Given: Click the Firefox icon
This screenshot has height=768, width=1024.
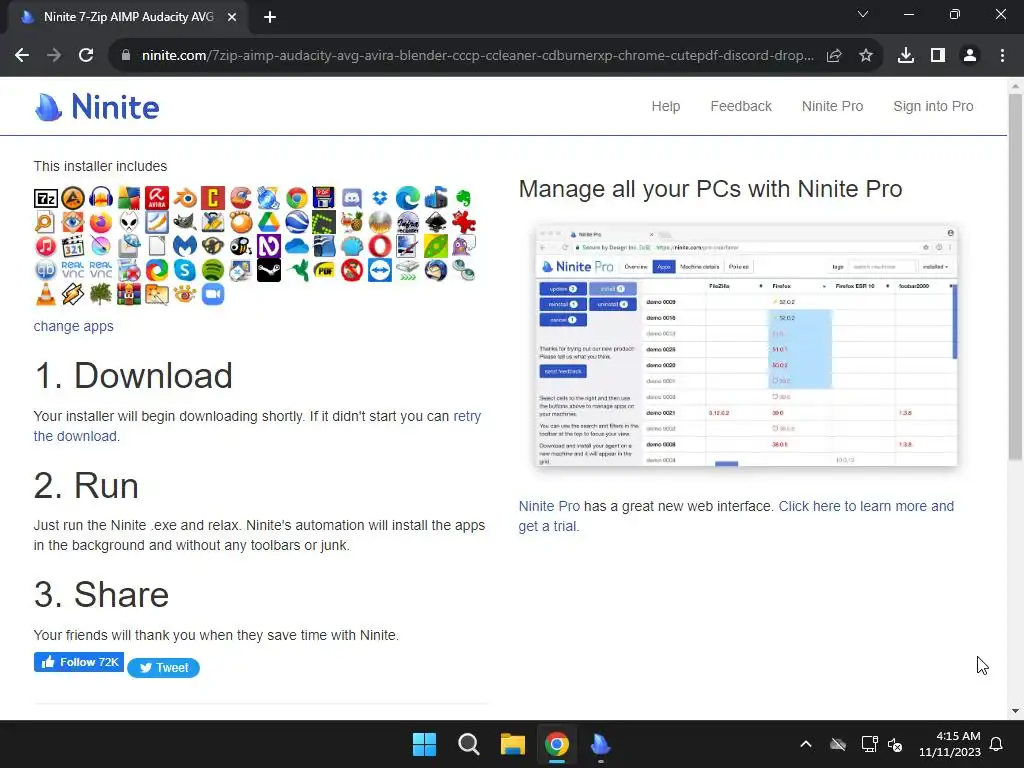Looking at the screenshot, I should (101, 223).
